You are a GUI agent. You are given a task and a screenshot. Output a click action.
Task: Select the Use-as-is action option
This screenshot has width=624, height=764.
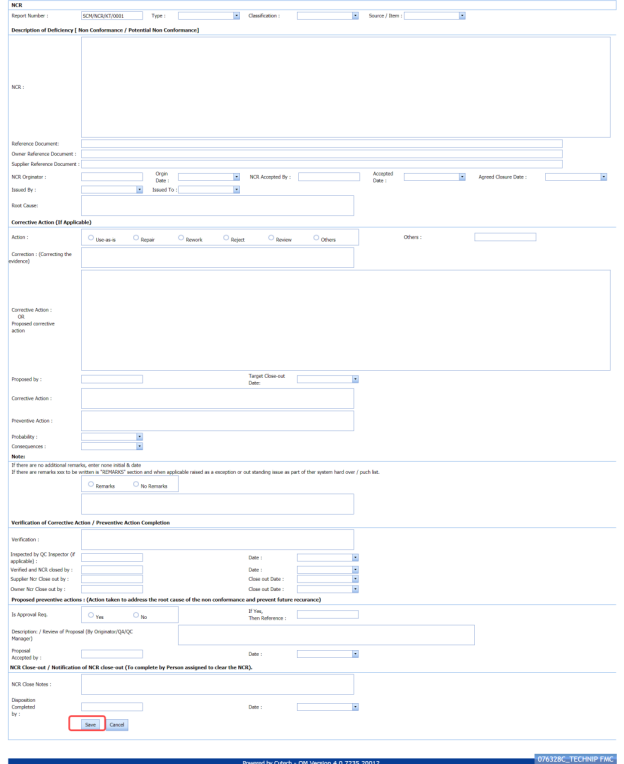coord(92,238)
